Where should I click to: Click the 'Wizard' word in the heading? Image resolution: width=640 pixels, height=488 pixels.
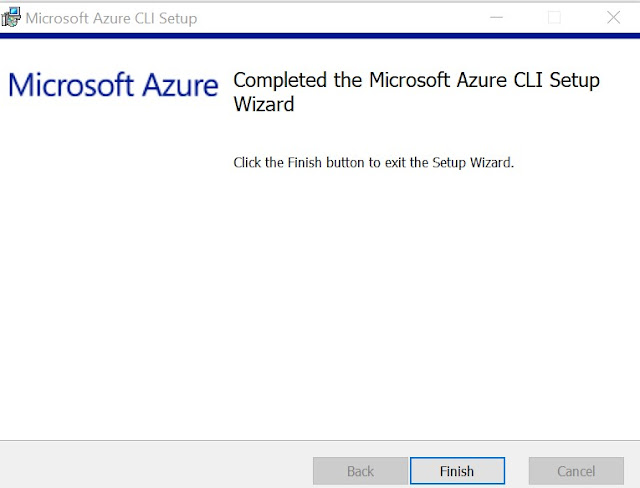click(x=264, y=104)
